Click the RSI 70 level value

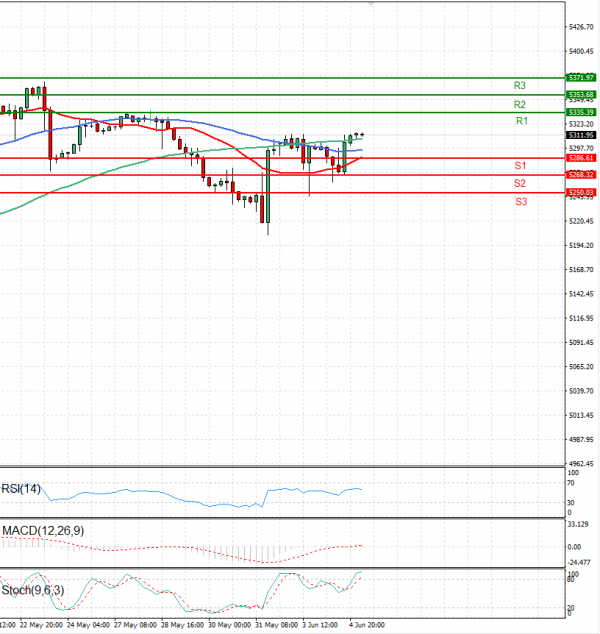point(571,483)
